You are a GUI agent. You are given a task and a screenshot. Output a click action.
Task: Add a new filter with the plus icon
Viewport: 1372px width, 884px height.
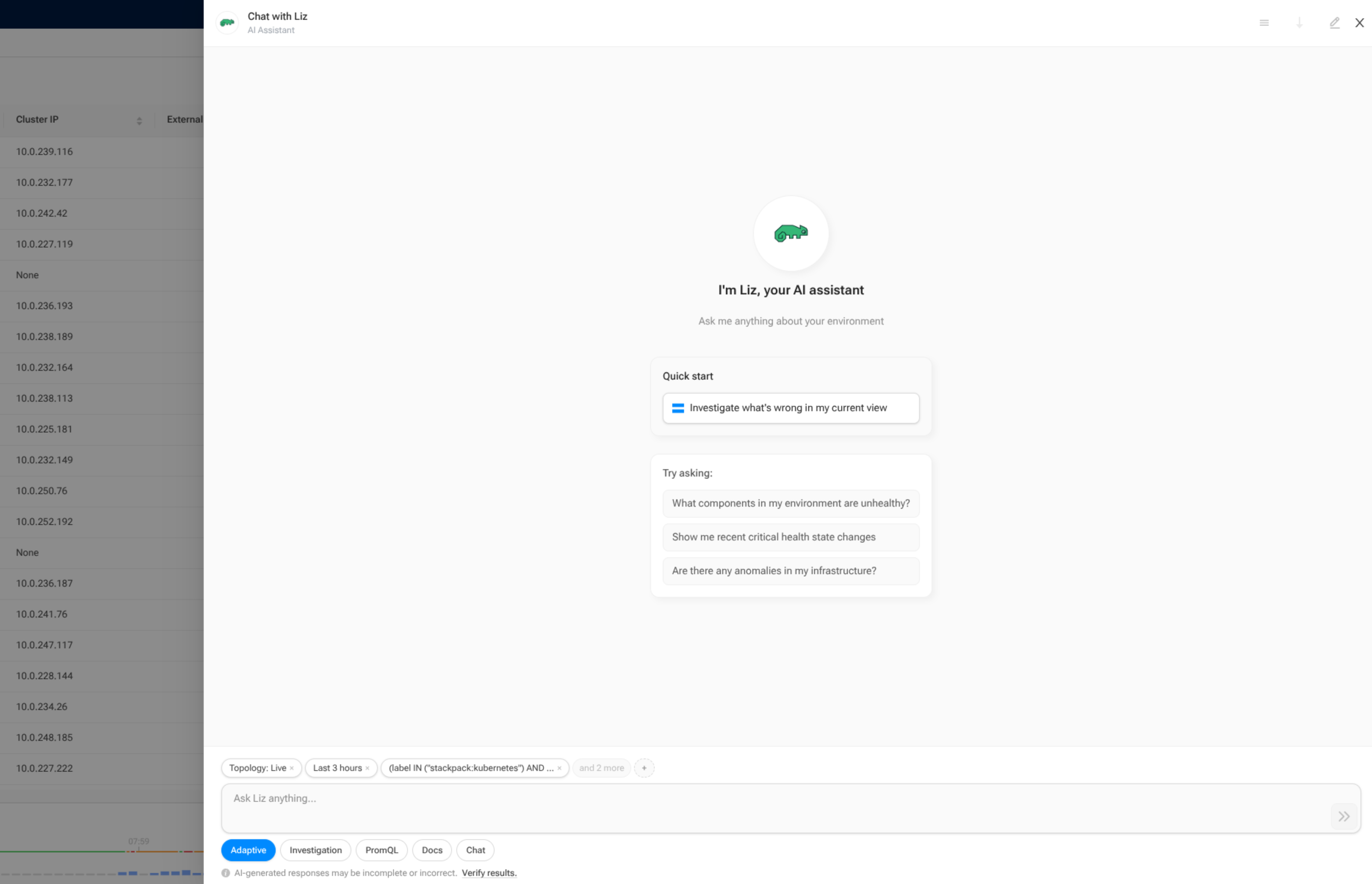(x=644, y=768)
